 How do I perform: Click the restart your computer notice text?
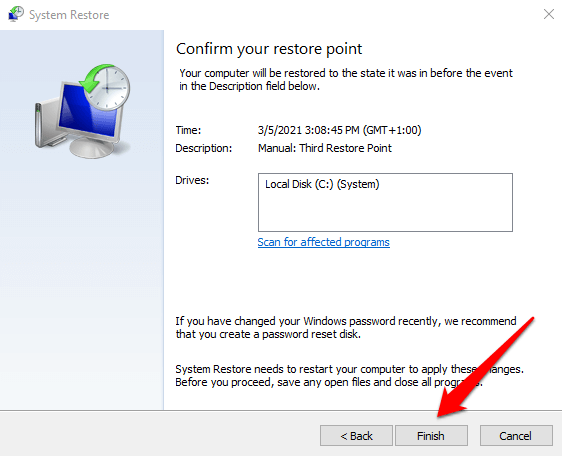click(x=349, y=376)
